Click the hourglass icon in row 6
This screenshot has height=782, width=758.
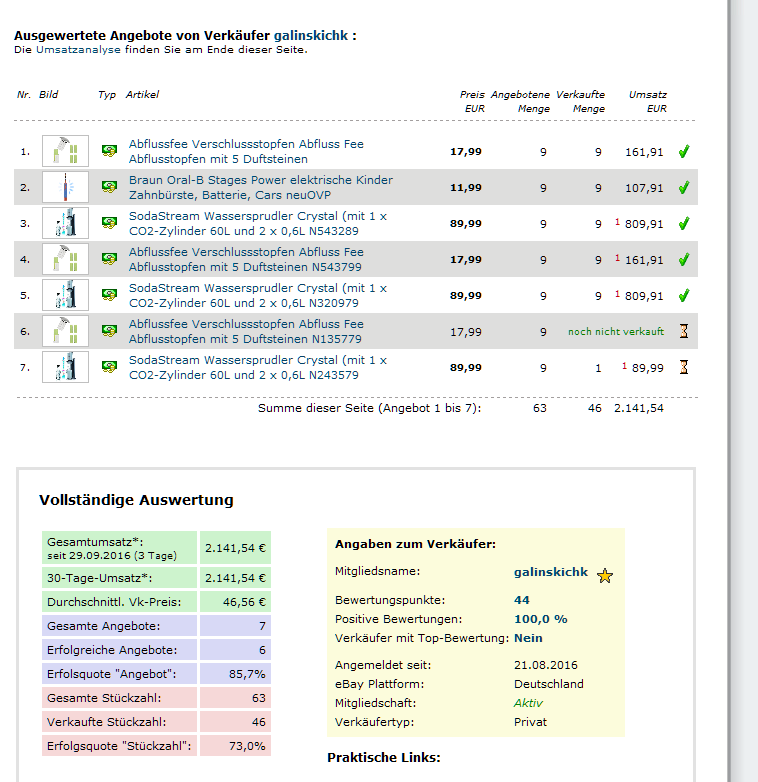point(684,331)
